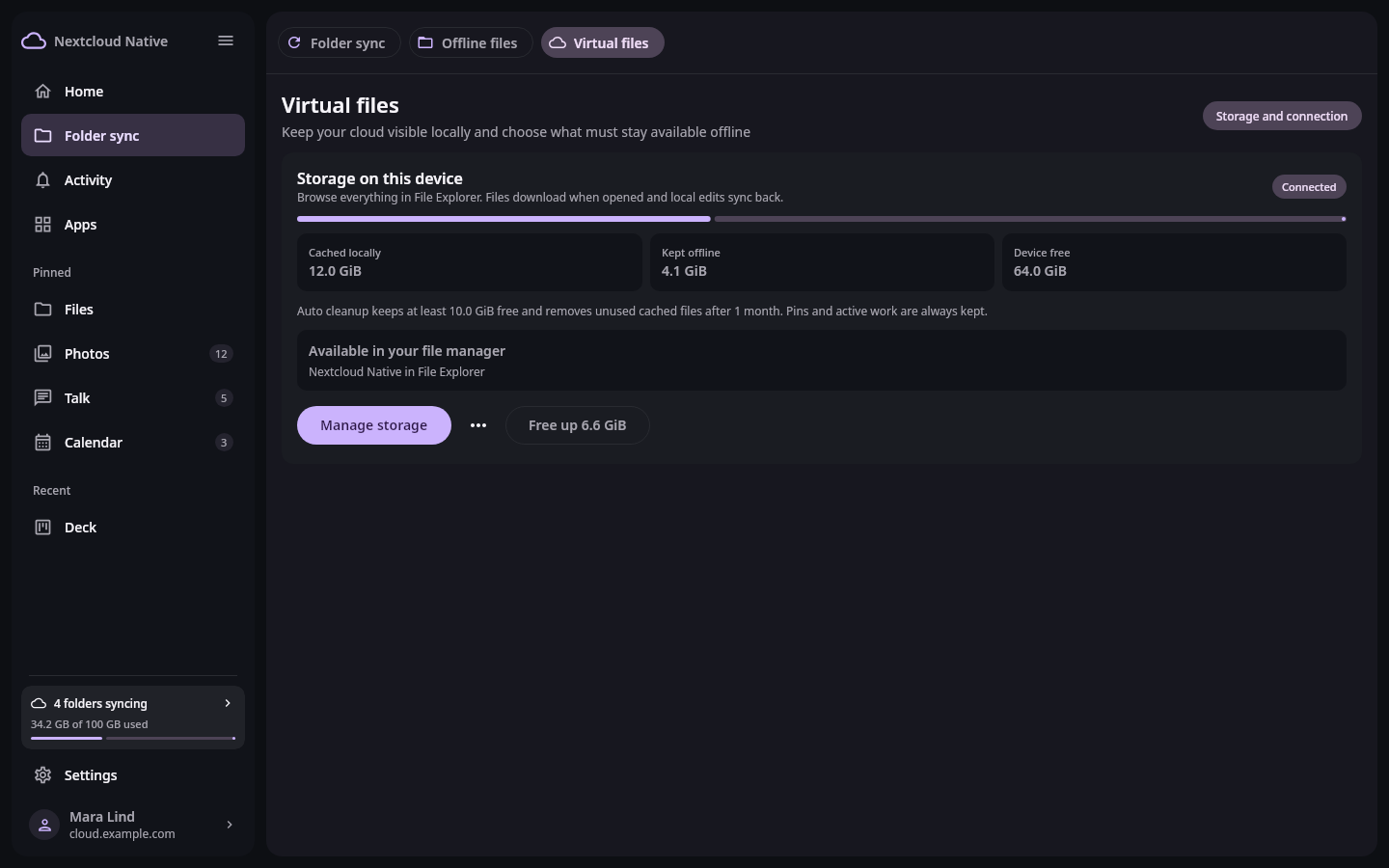
Task: Open Home in the sidebar
Action: (133, 92)
